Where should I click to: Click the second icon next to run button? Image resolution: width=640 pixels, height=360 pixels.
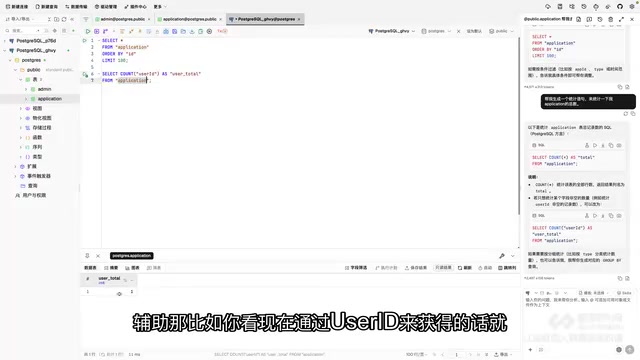click(96, 31)
